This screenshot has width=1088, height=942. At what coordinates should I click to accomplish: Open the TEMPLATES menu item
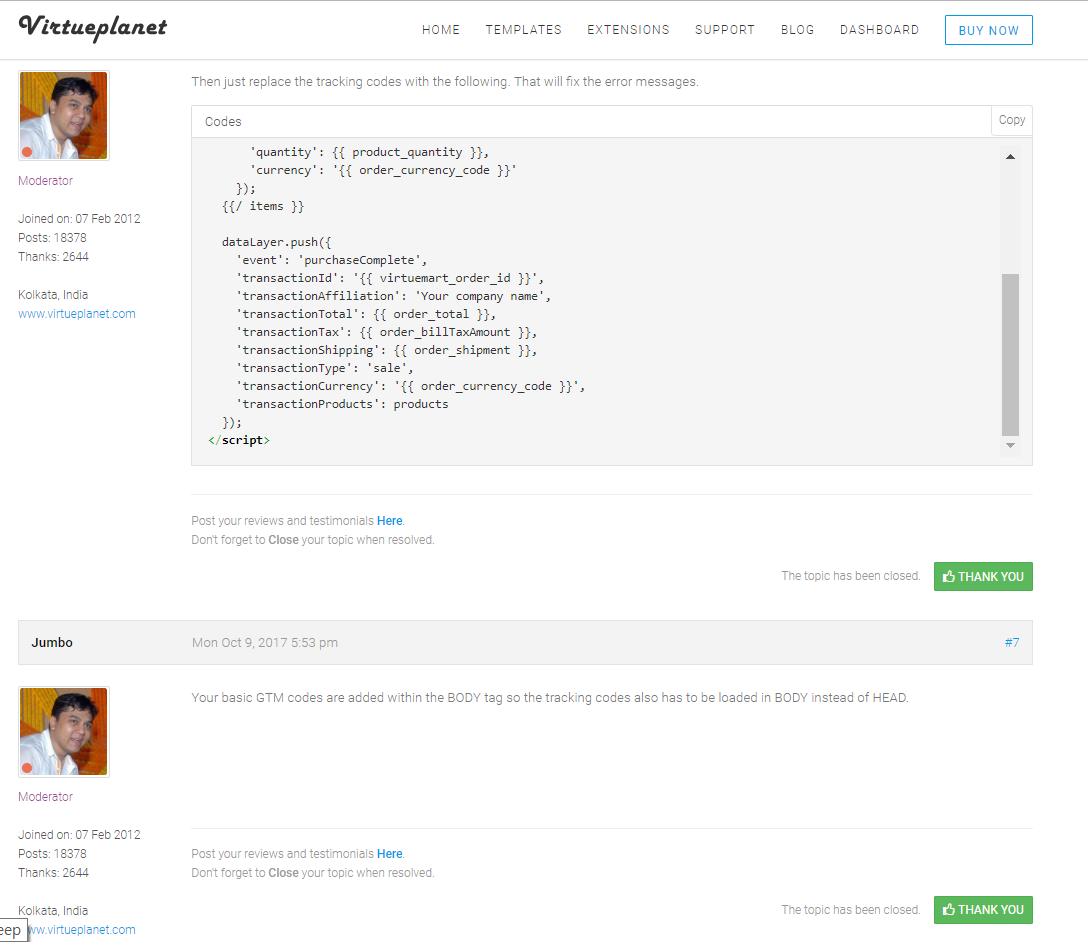coord(524,30)
